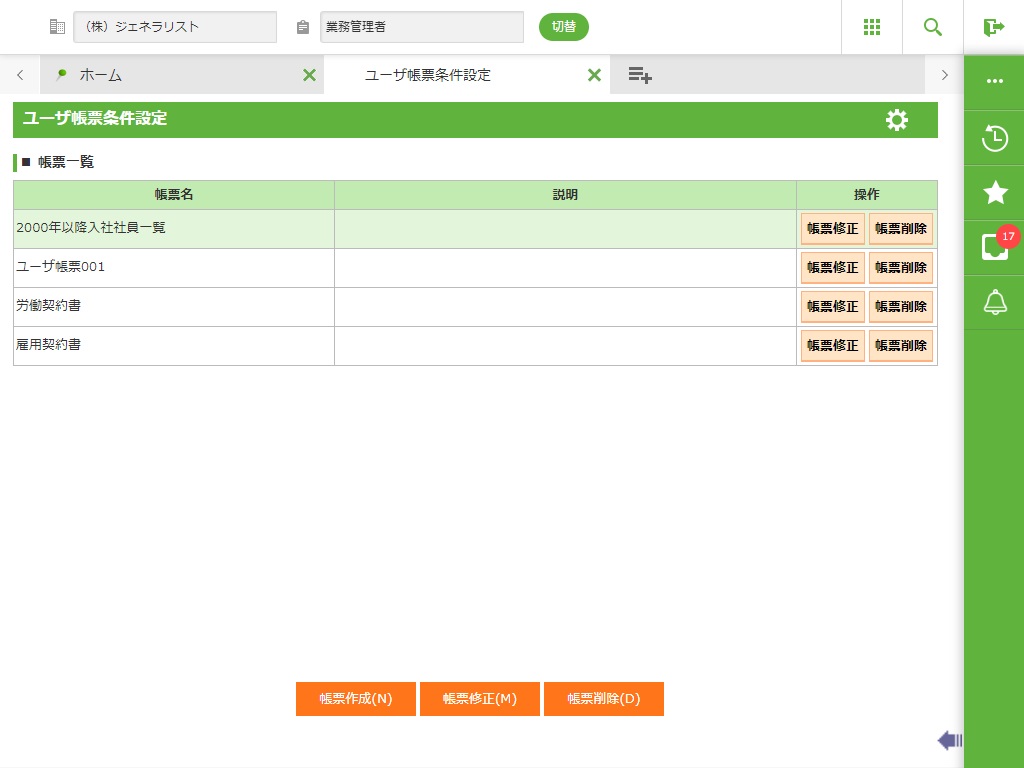Click the 帳票作成(N) button

click(x=356, y=699)
